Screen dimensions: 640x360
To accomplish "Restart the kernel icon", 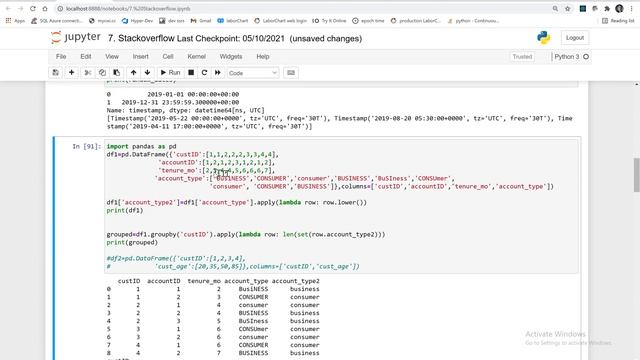I will point(204,73).
